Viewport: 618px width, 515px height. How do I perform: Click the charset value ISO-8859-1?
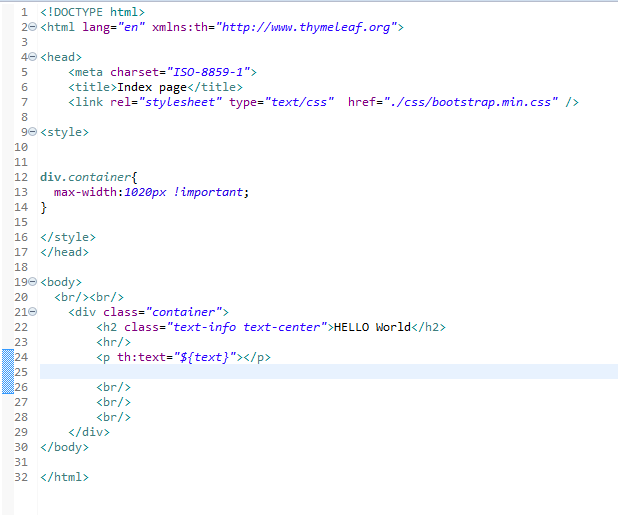[x=208, y=72]
